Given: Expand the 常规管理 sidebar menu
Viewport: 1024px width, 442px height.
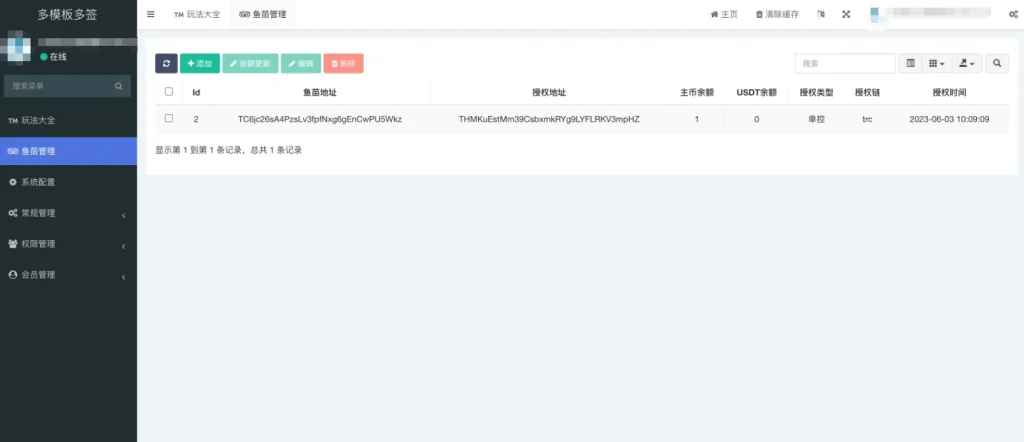Looking at the screenshot, I should (69, 213).
